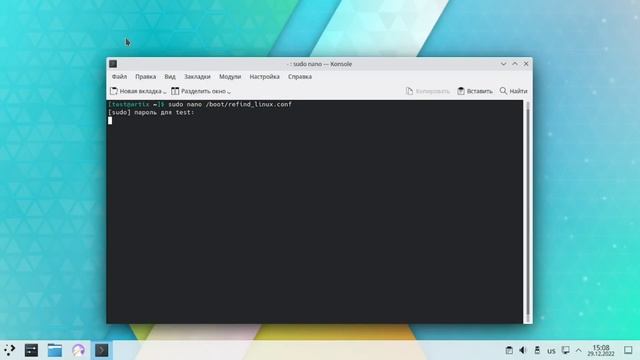Screen dimensions: 640x360
Task: Open the Справка menu
Action: coord(300,77)
